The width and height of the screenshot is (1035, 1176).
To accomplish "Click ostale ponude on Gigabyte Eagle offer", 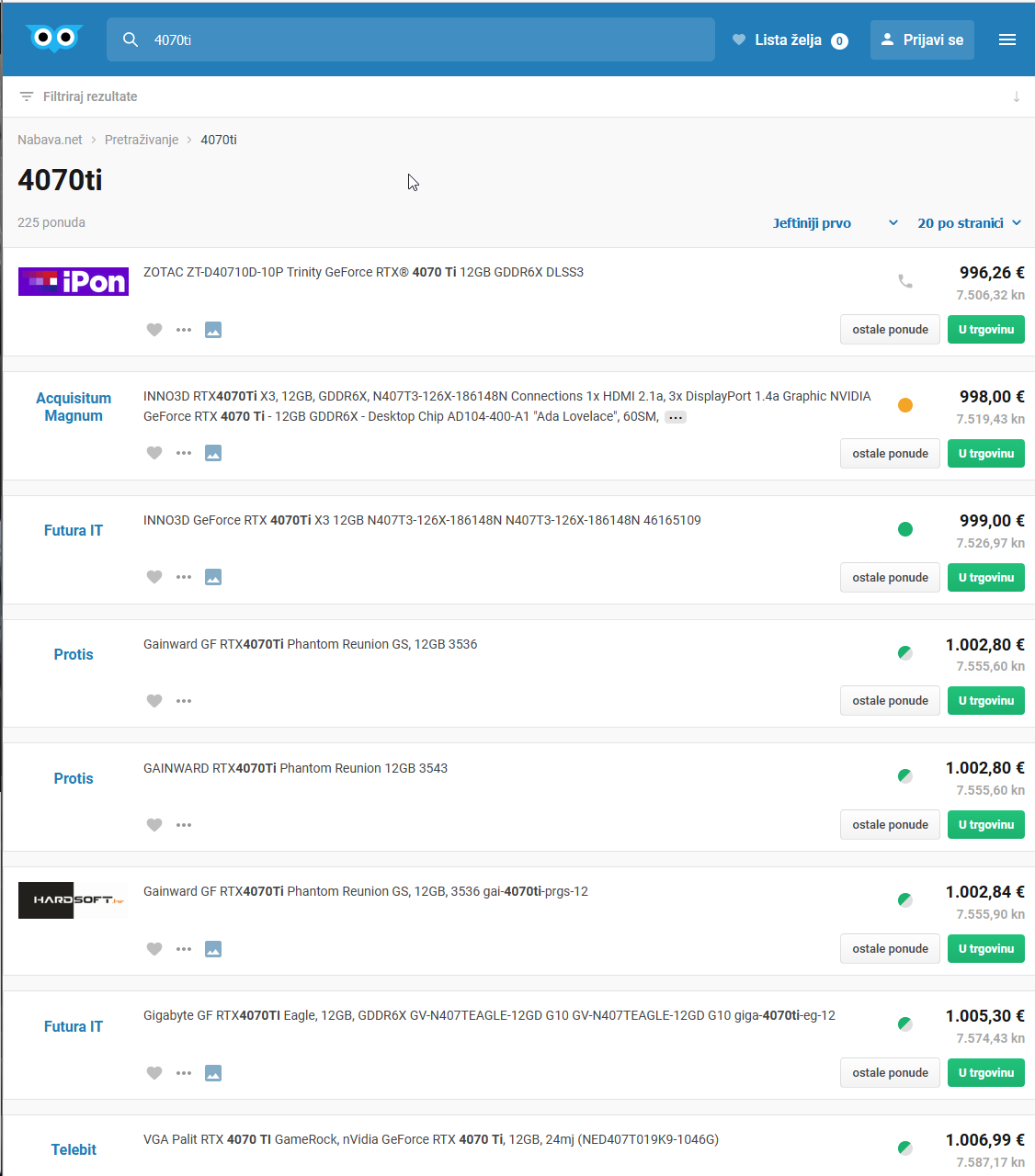I will coord(890,1073).
